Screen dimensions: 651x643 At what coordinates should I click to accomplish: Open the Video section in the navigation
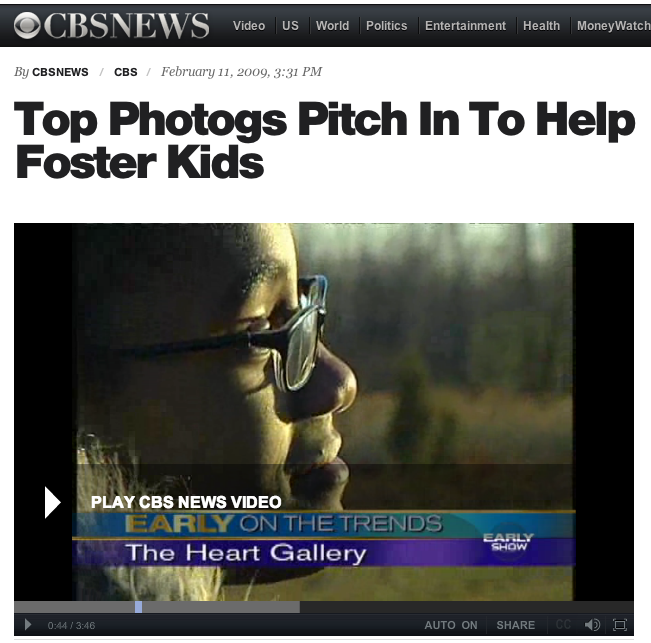coord(249,26)
